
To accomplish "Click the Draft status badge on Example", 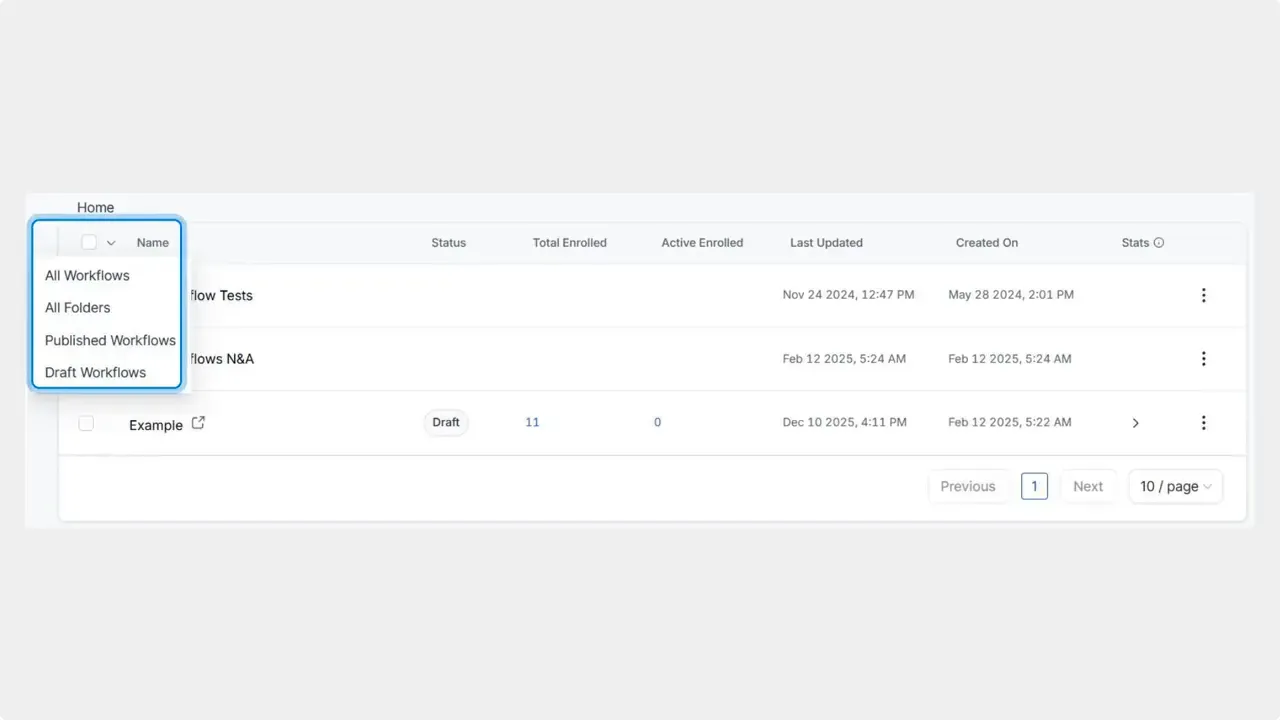I will 445,422.
